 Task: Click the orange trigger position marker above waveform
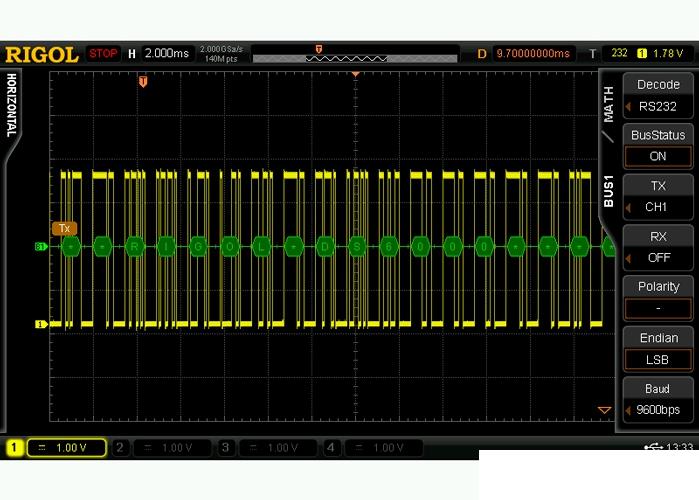(143, 81)
